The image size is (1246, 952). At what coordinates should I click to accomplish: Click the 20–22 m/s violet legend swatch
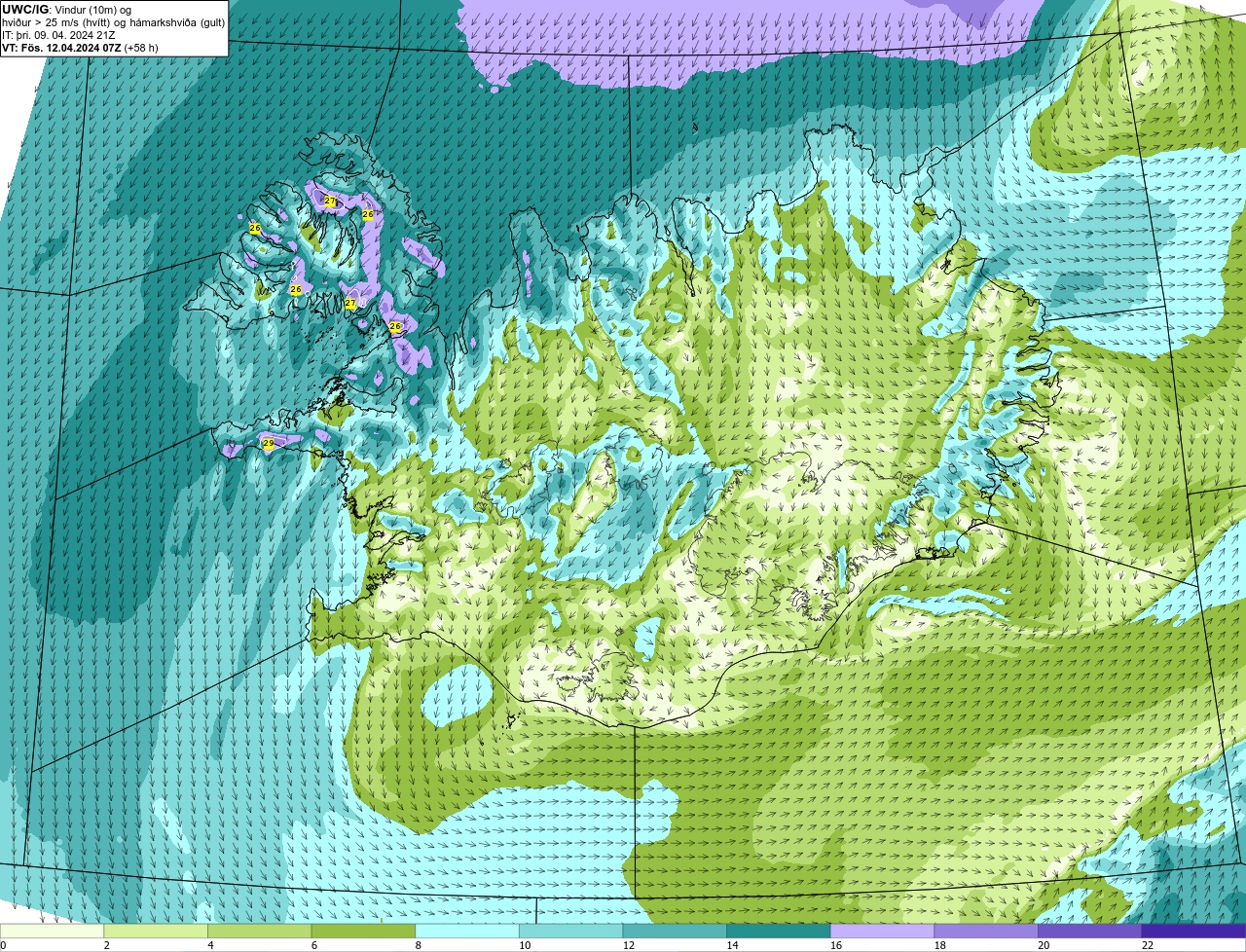[x=1089, y=931]
